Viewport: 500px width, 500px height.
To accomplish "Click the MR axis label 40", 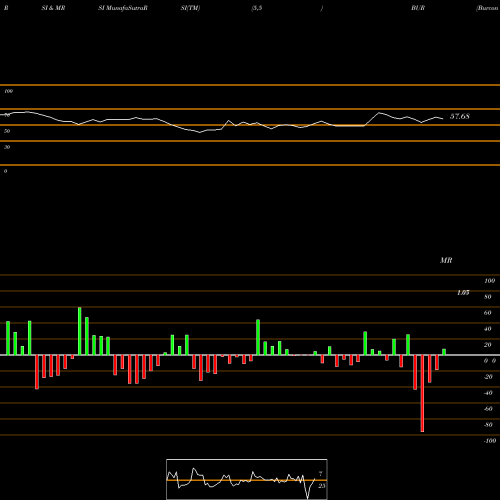I will [x=488, y=329].
